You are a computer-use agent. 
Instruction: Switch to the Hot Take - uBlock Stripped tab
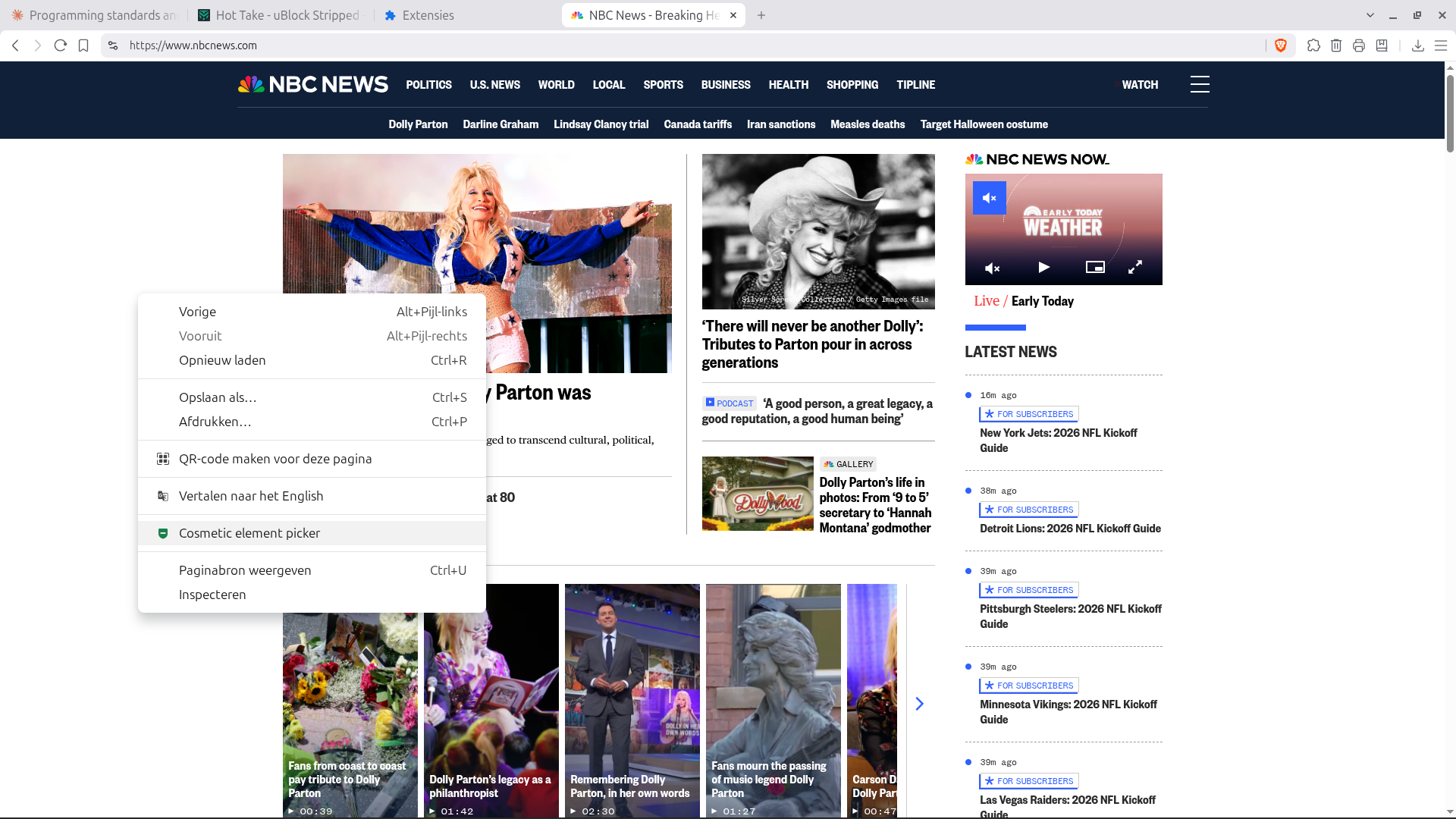281,15
